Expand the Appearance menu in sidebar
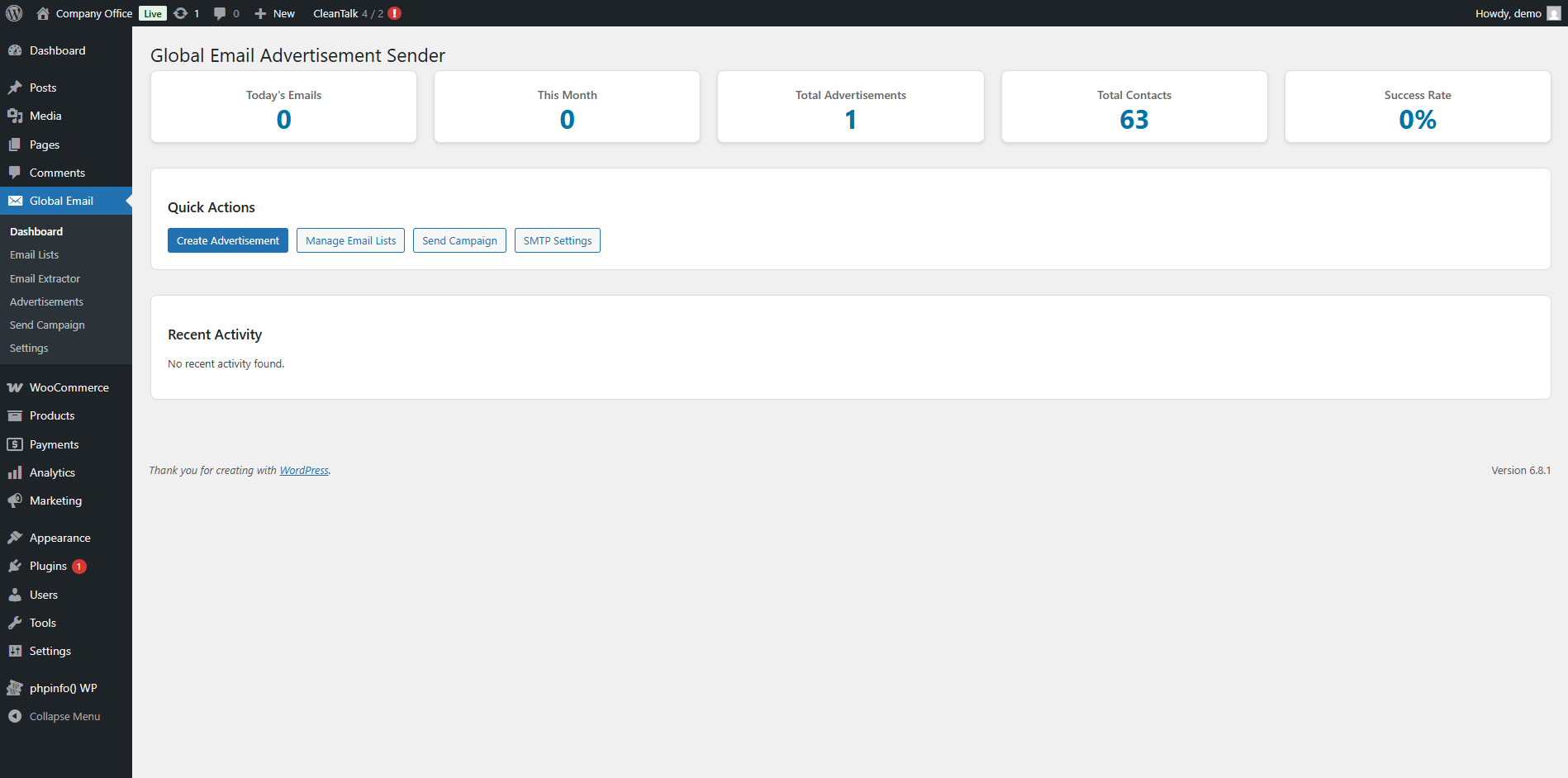Image resolution: width=1568 pixels, height=778 pixels. (59, 538)
